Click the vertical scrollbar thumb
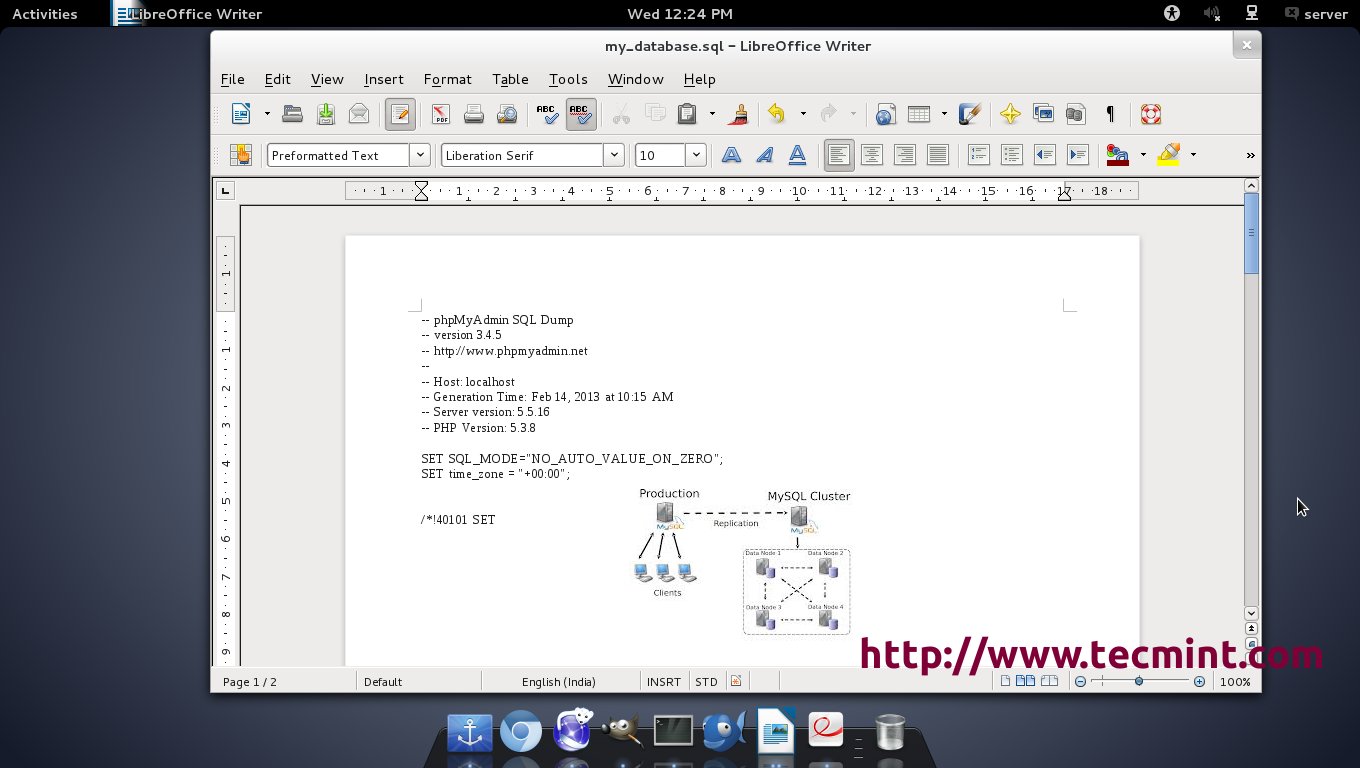This screenshot has height=768, width=1360. (x=1251, y=234)
